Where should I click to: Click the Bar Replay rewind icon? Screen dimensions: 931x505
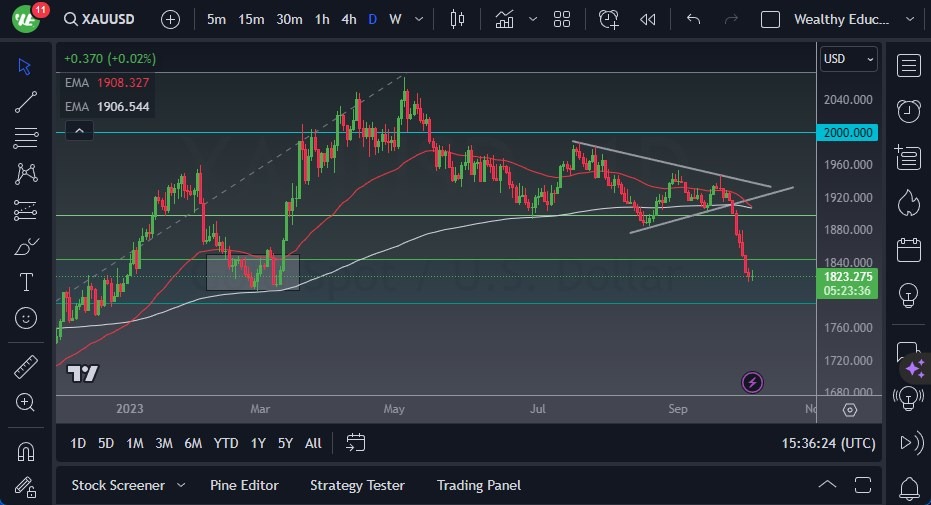[x=648, y=19]
